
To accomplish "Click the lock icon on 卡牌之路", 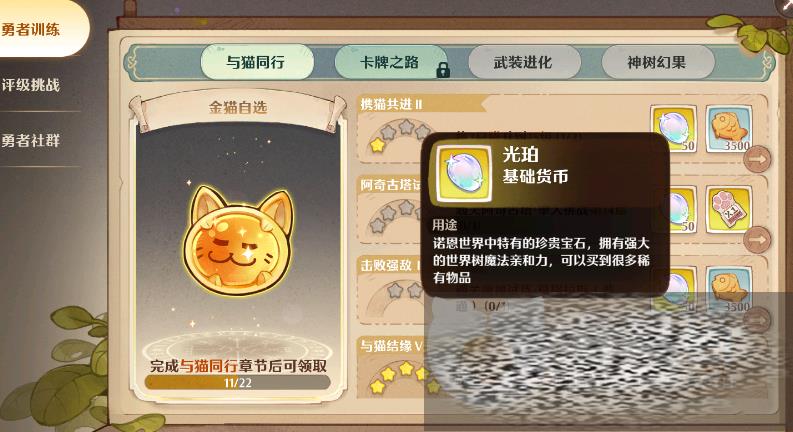I will coord(443,70).
